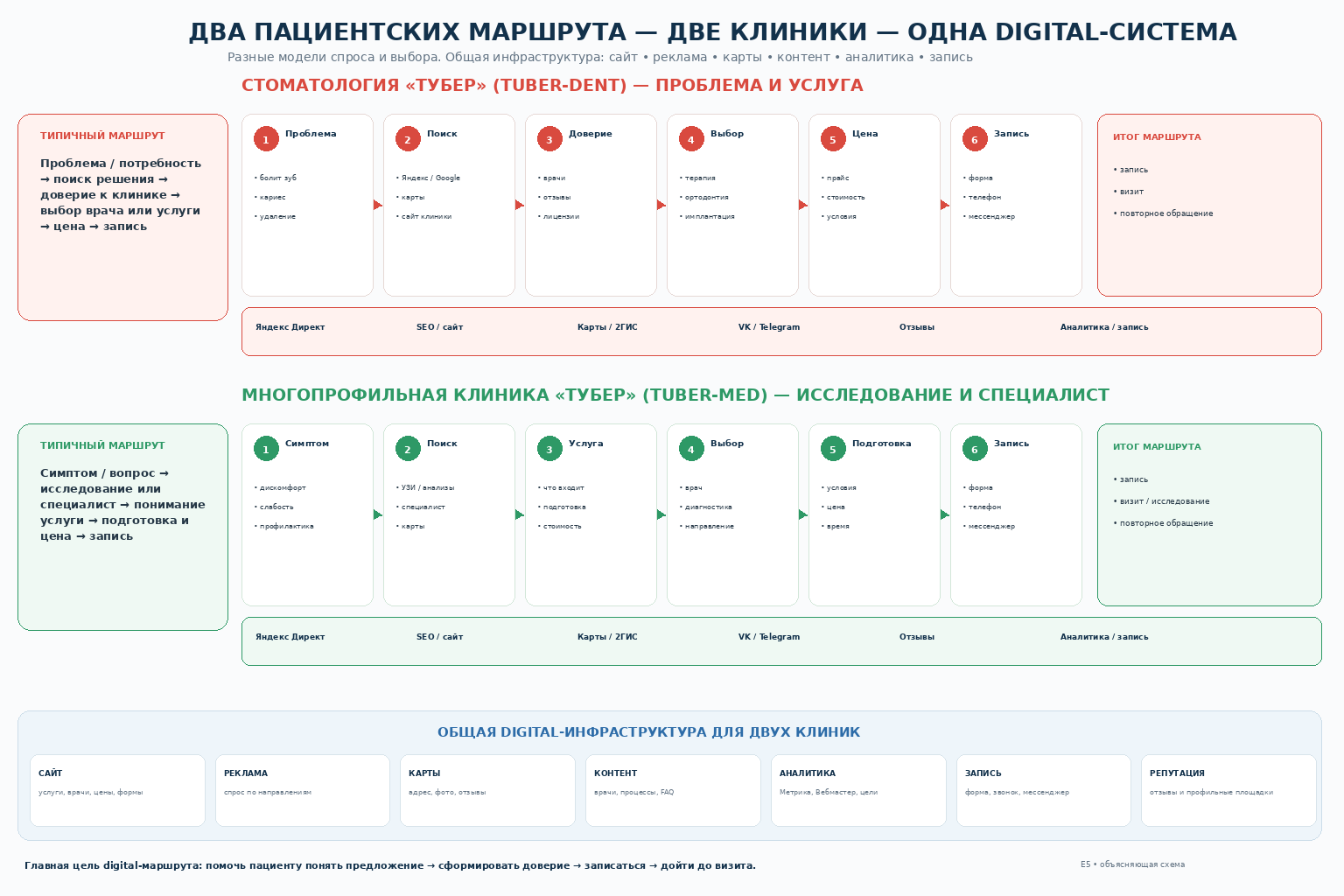Click 'VK / Telegram' in the green channels bar
Image resolution: width=1344 pixels, height=896 pixels.
[x=769, y=637]
